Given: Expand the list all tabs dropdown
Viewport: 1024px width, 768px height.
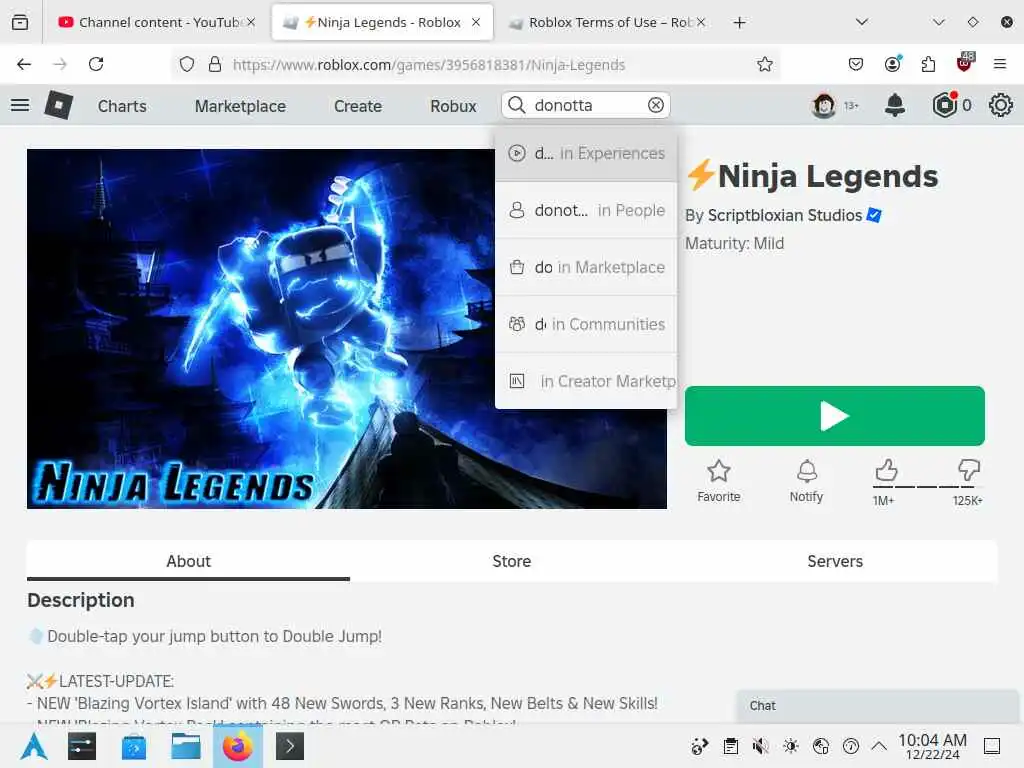Looking at the screenshot, I should 862,22.
